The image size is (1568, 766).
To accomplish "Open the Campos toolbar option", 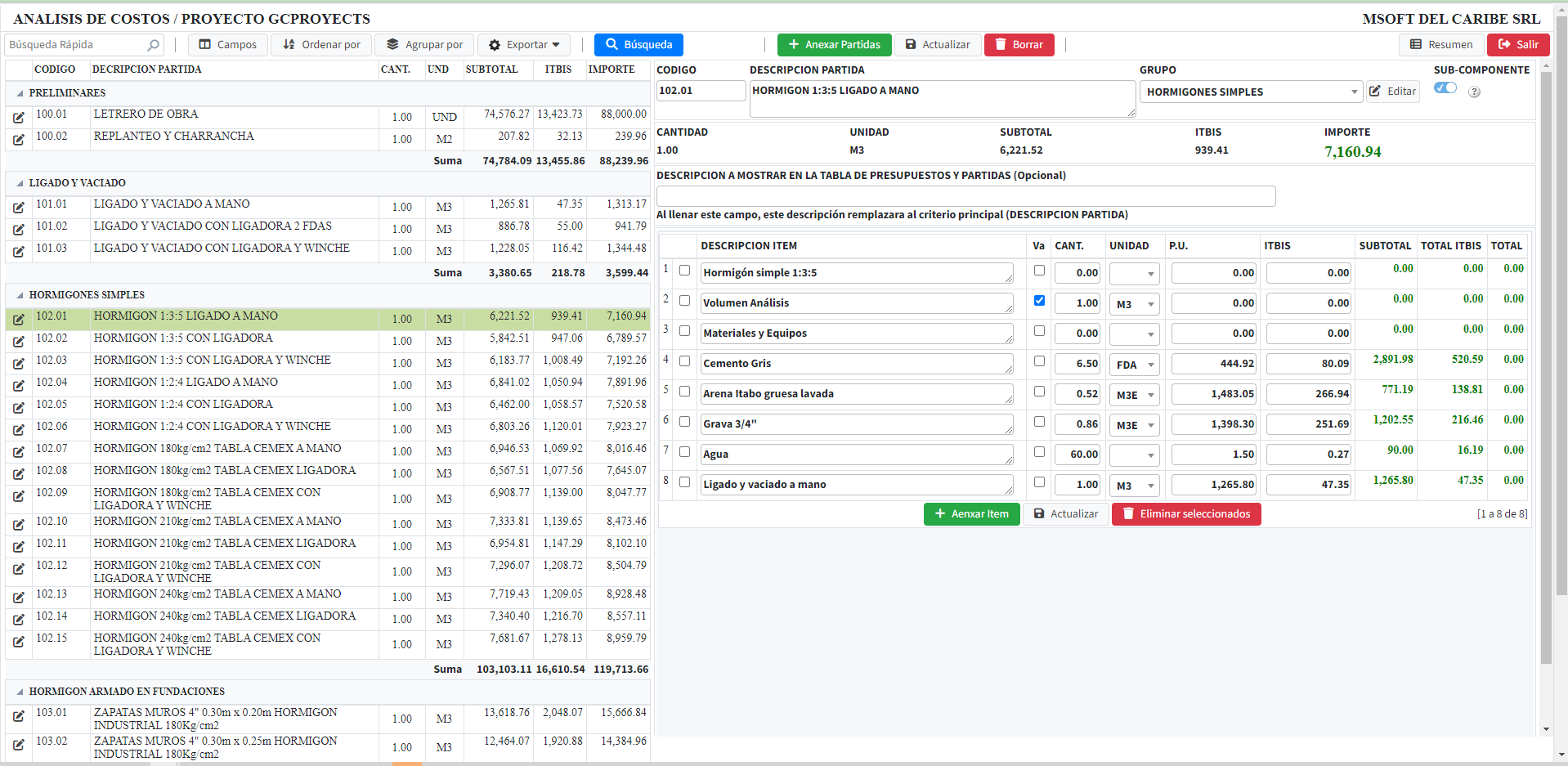I will (227, 45).
